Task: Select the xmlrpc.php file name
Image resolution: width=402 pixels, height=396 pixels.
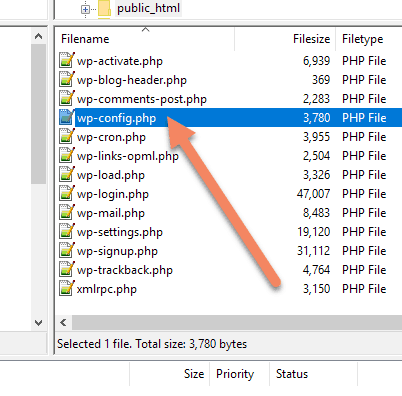Action: click(107, 289)
